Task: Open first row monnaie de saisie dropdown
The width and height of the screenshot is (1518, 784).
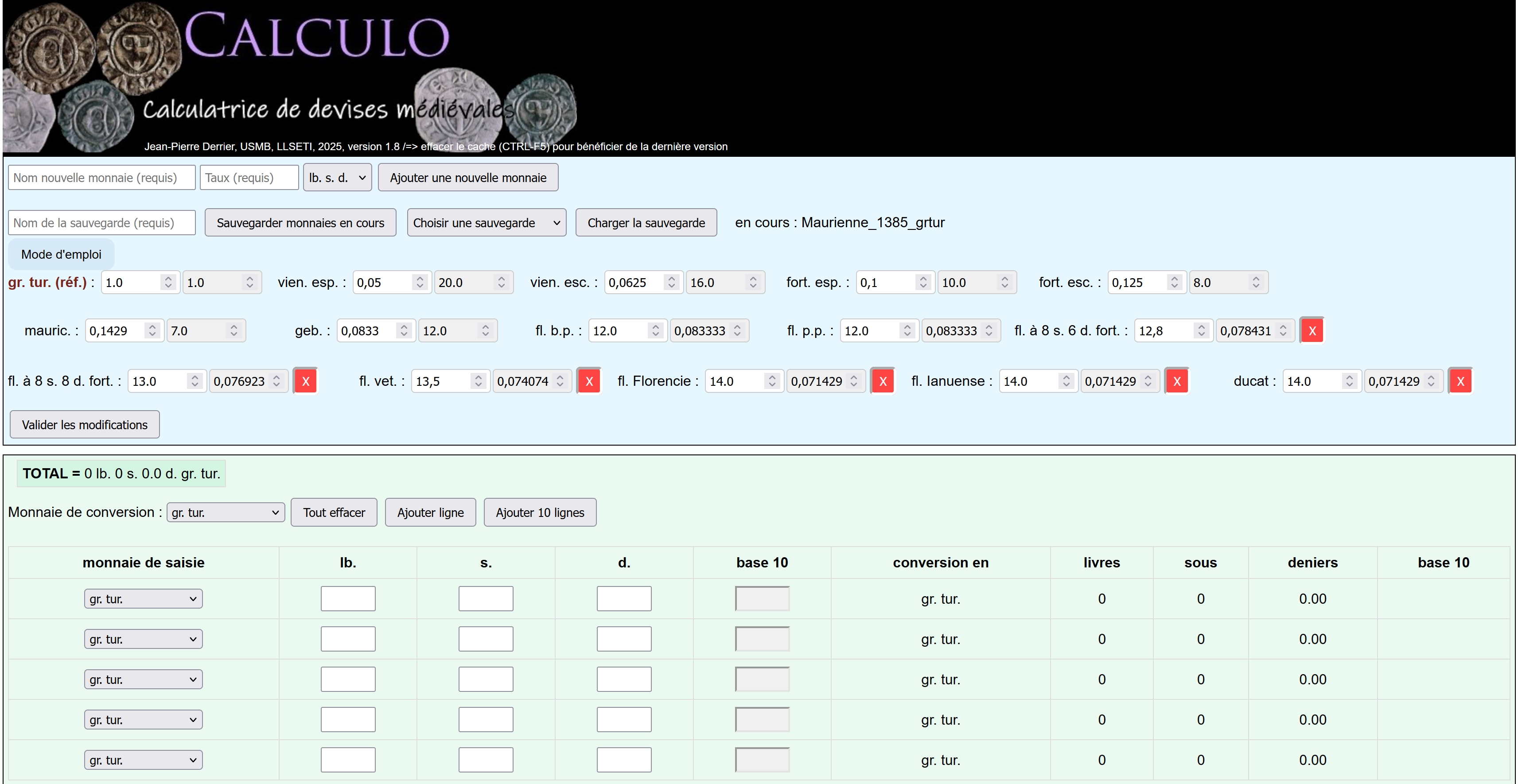Action: pos(143,599)
